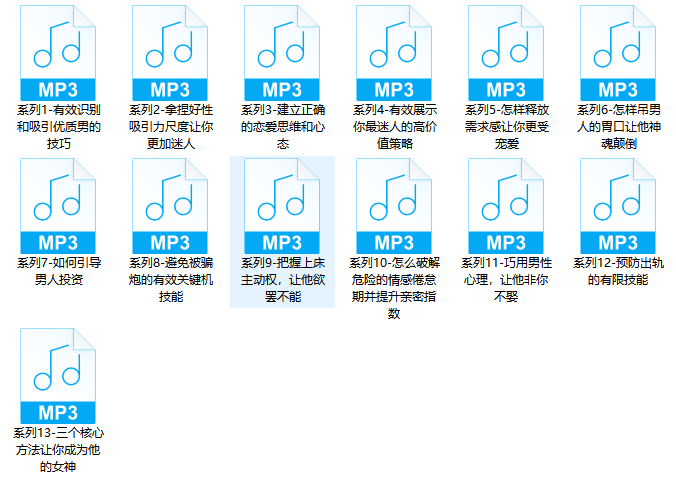The width and height of the screenshot is (676, 494).
Task: Click the file name 系列9-把握上床主动权，让他欲罢不能
Action: 283,280
